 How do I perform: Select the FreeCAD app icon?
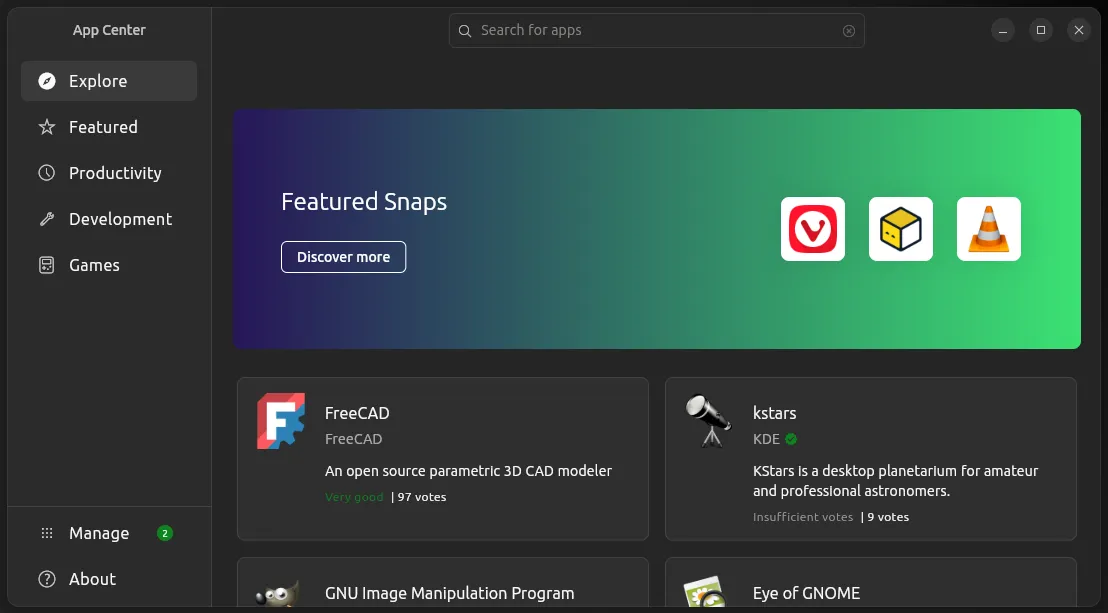click(x=280, y=421)
